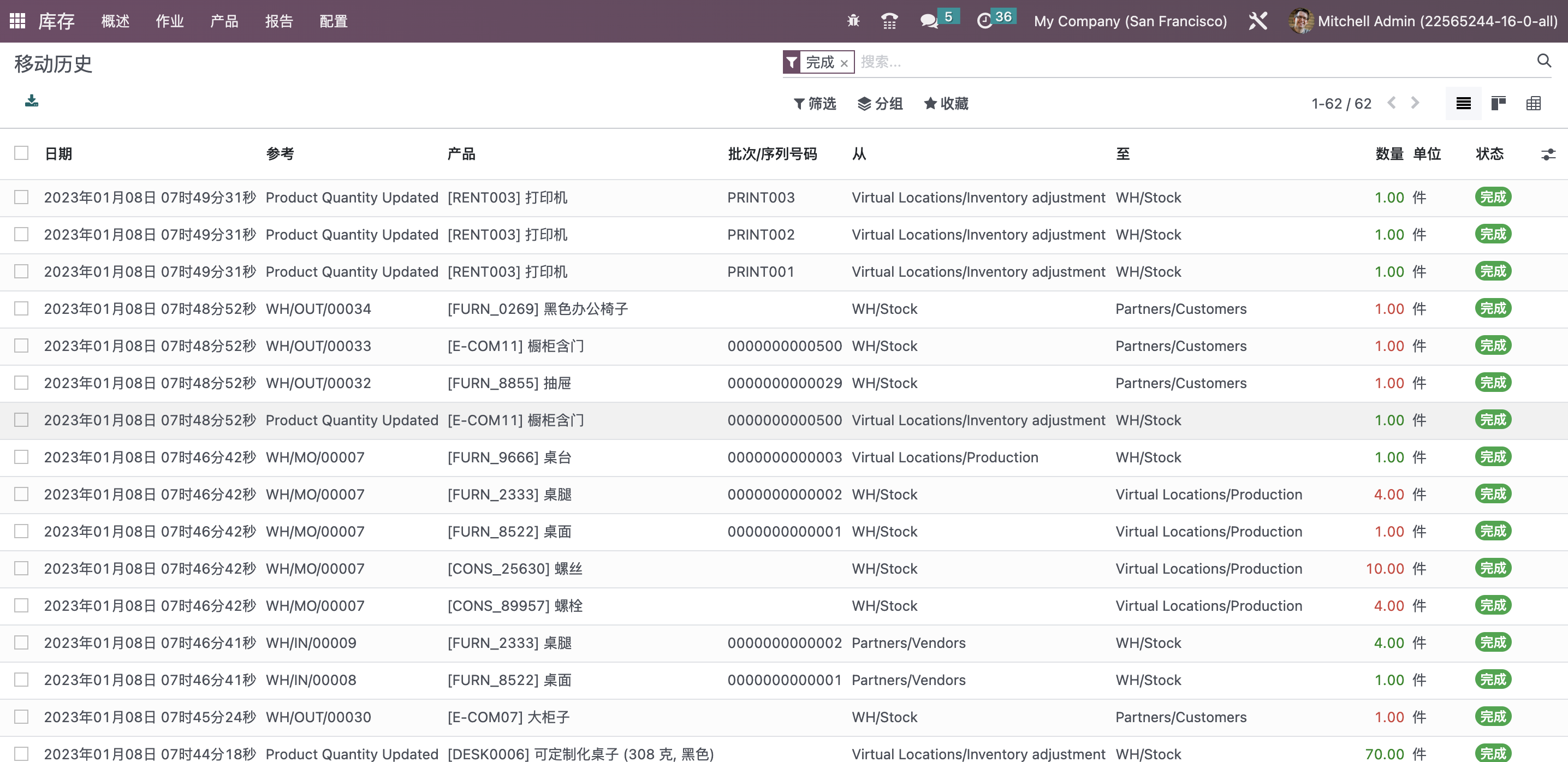Click [CONS_25630] 螺丝 product cell

coord(515,568)
